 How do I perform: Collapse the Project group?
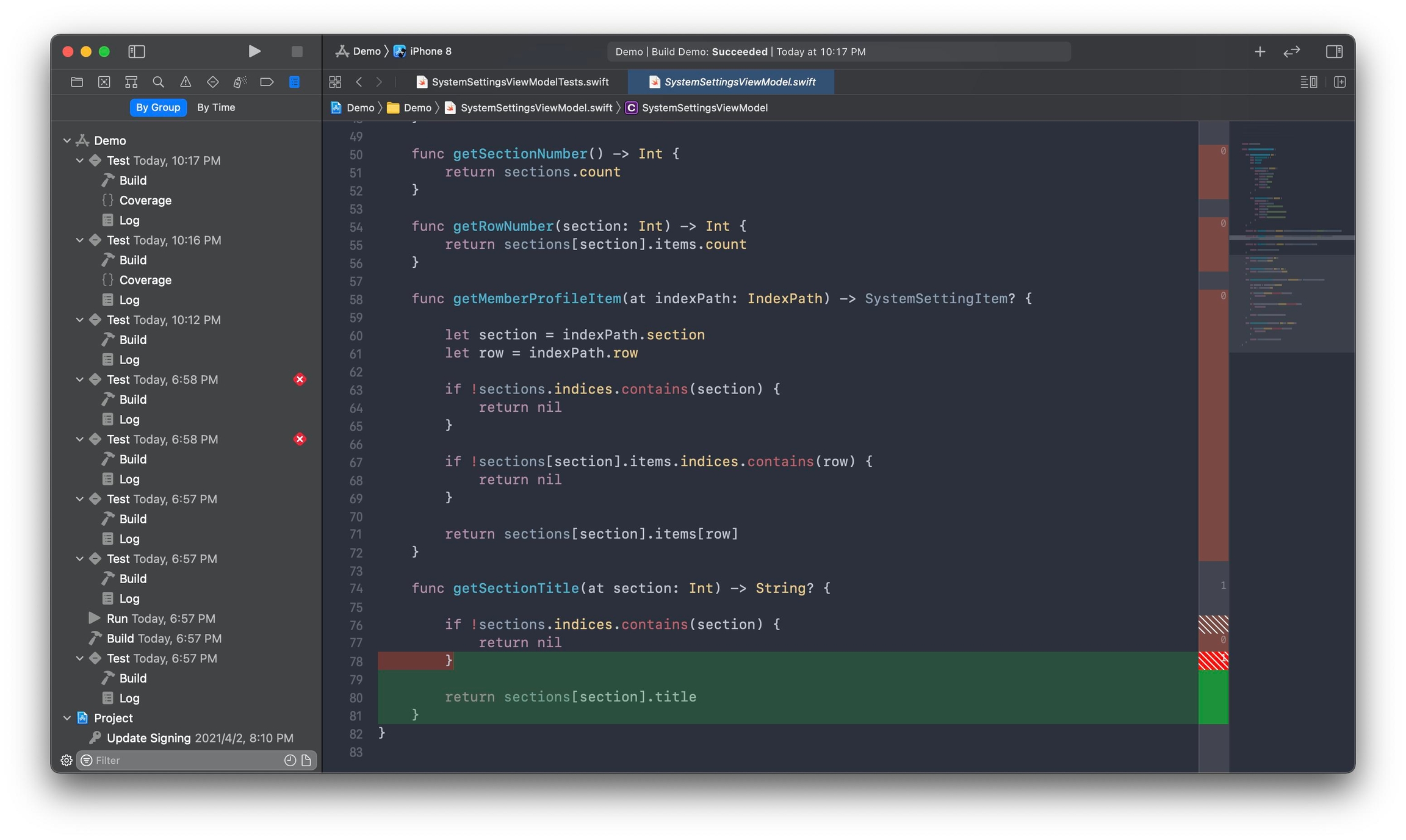(67, 718)
